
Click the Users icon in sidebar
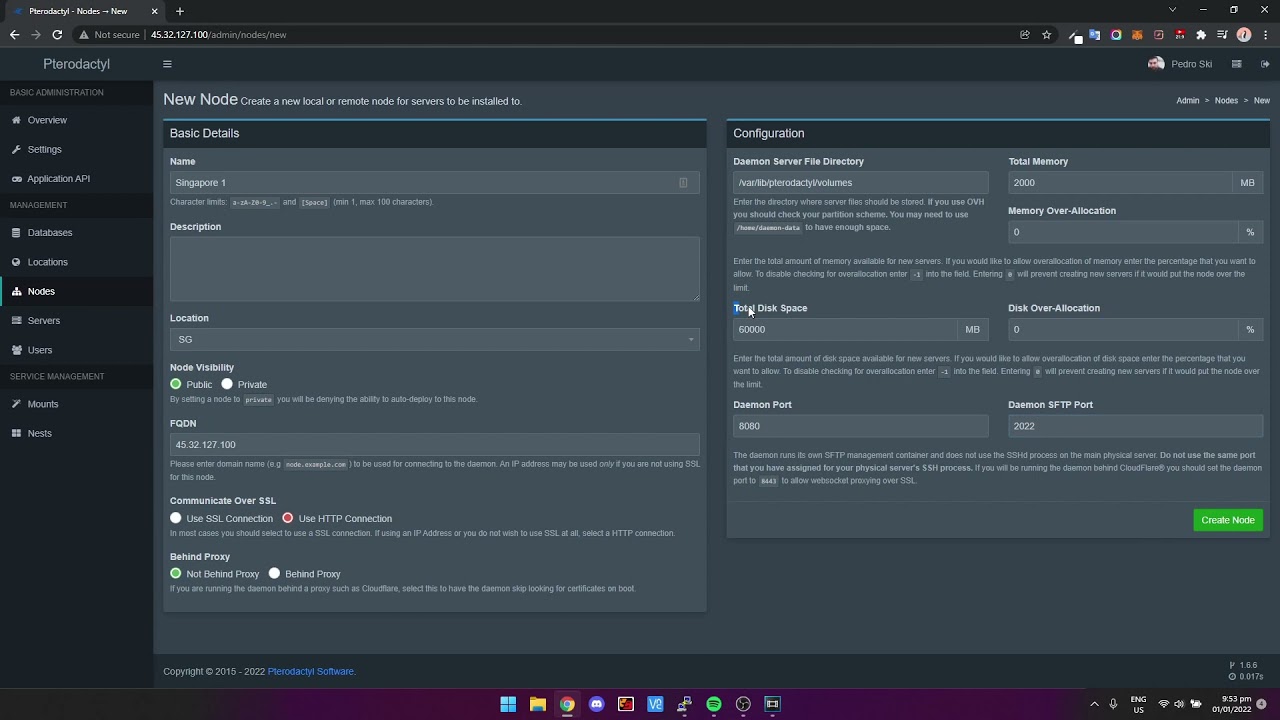16,350
